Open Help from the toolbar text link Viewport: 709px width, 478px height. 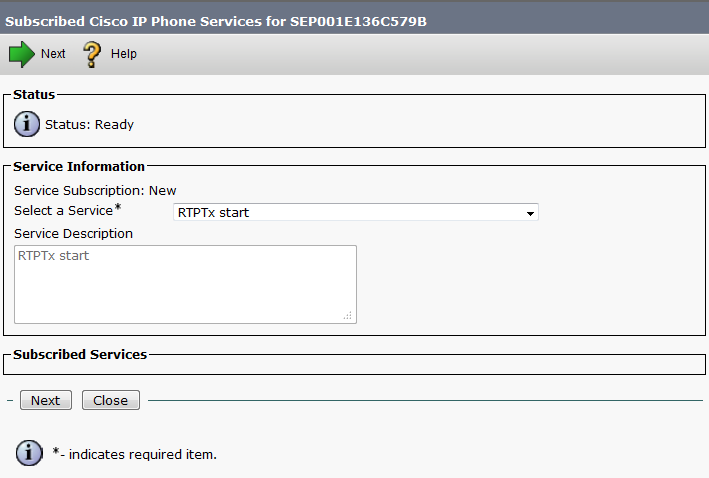pyautogui.click(x=124, y=54)
